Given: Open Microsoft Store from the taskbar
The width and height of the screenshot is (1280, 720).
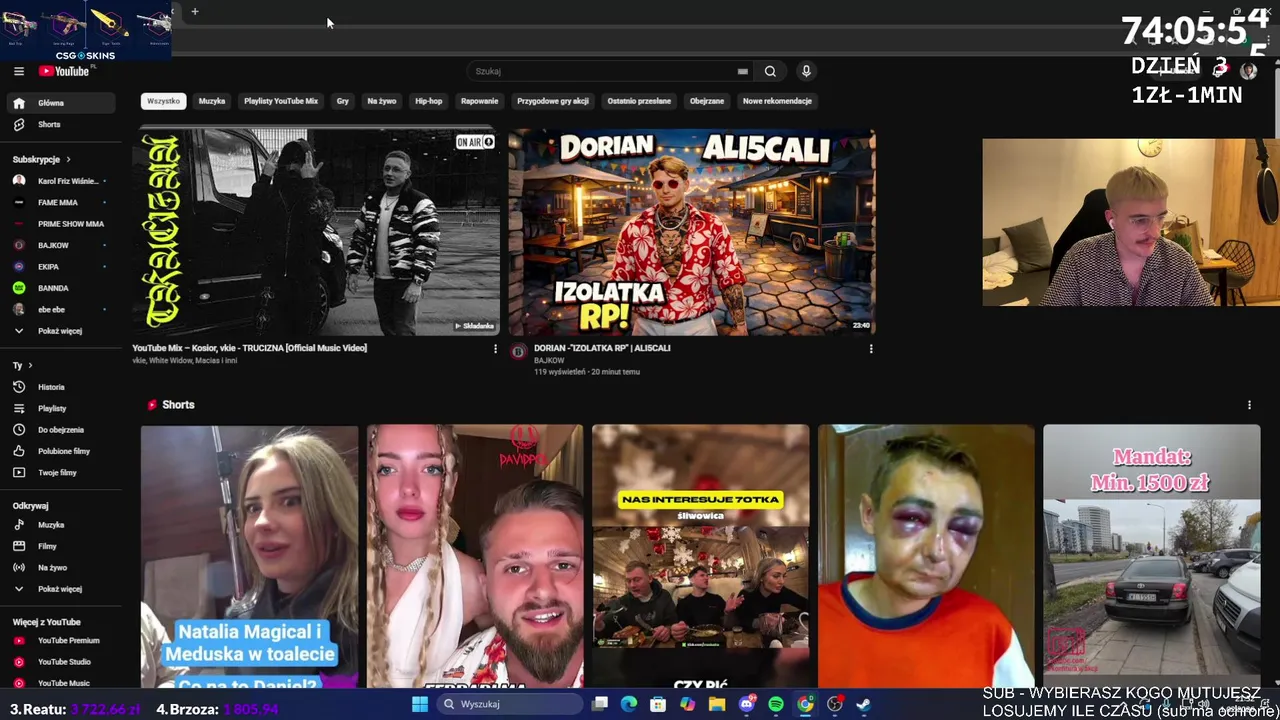Looking at the screenshot, I should [x=658, y=704].
